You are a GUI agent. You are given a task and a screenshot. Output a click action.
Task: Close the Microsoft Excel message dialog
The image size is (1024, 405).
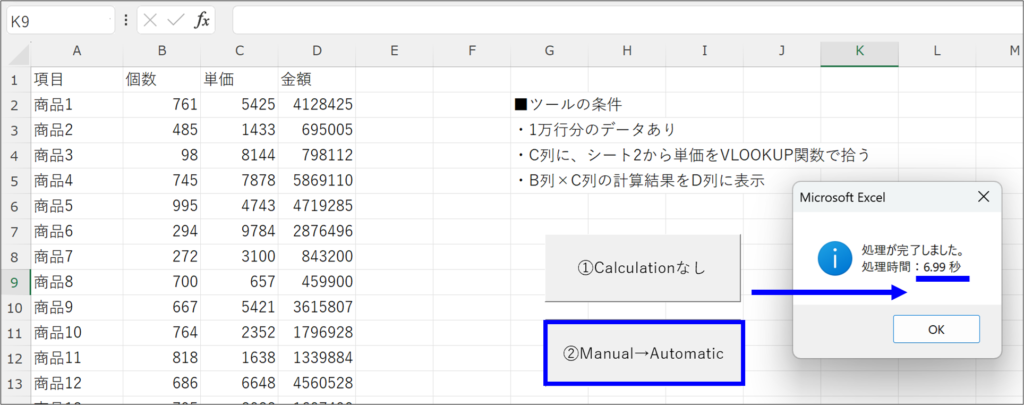pos(983,197)
